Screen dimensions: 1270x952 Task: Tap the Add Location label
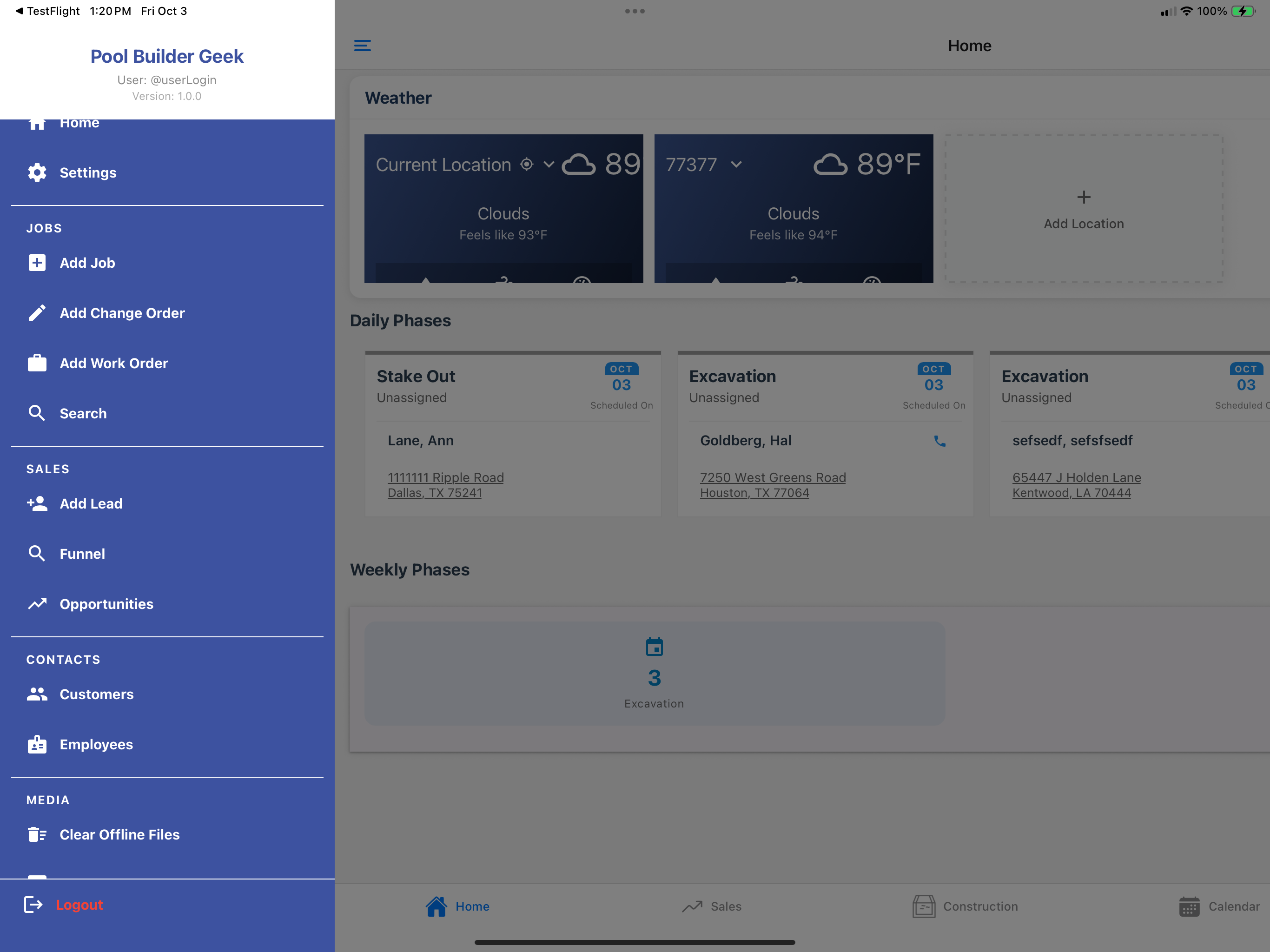click(x=1084, y=224)
